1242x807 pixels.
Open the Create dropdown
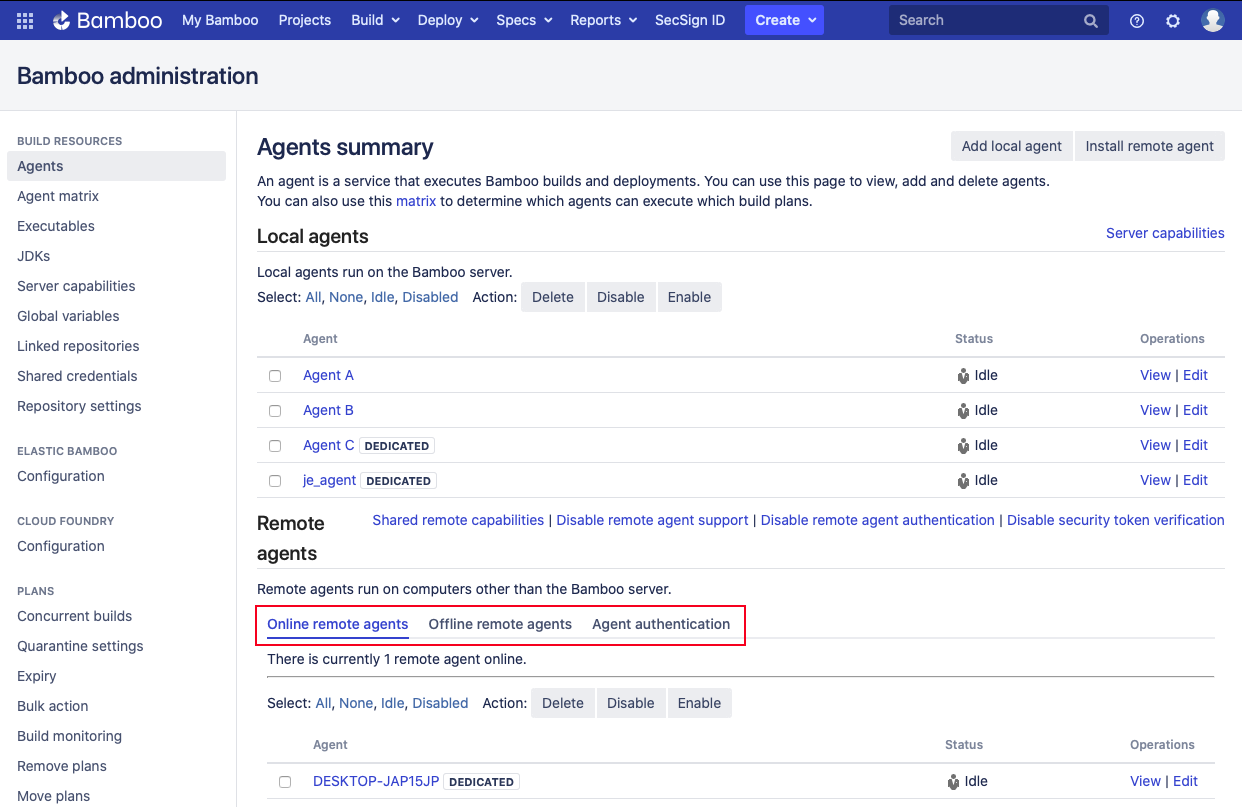tap(784, 19)
